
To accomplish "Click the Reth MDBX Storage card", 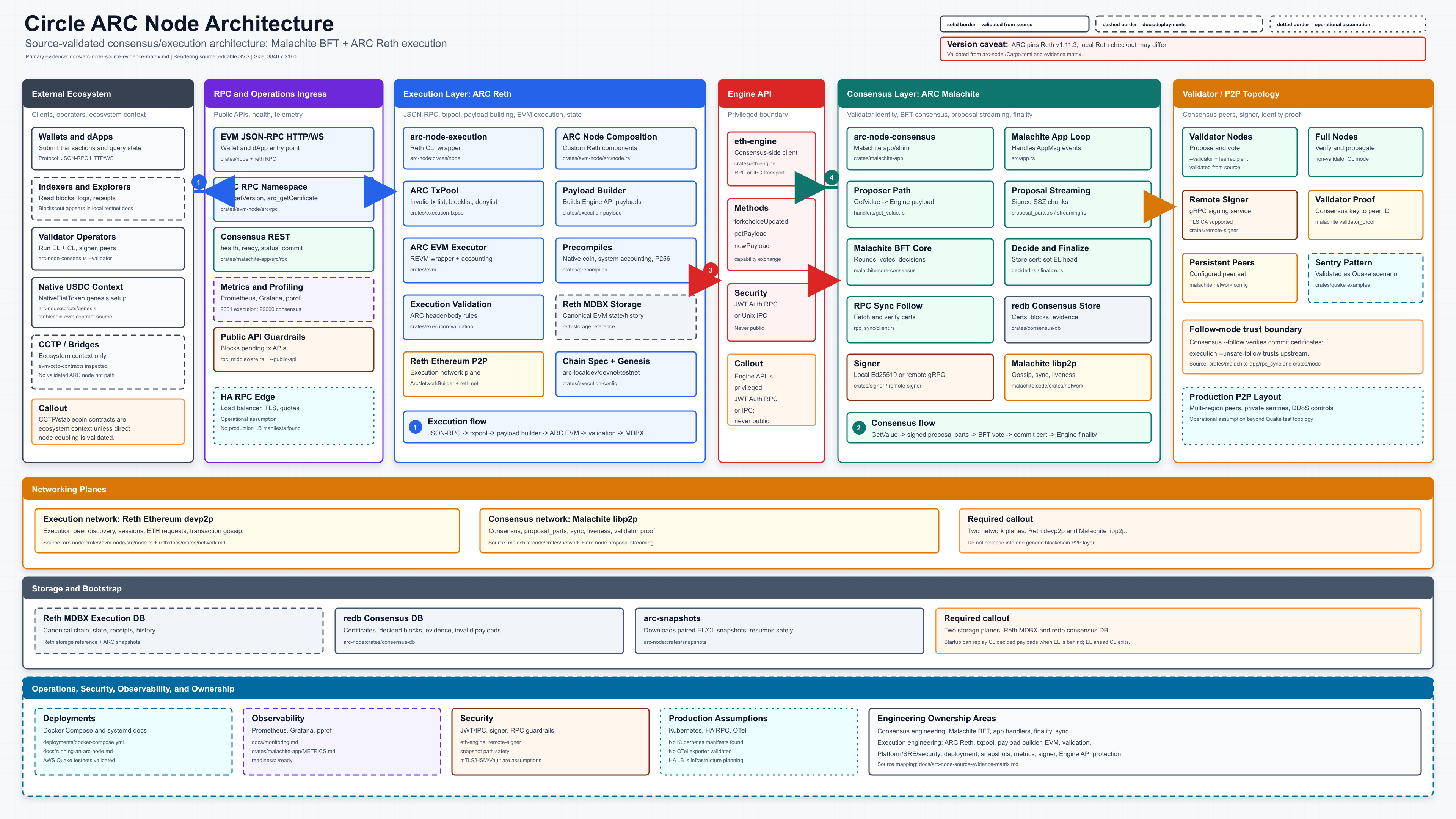I will [626, 317].
